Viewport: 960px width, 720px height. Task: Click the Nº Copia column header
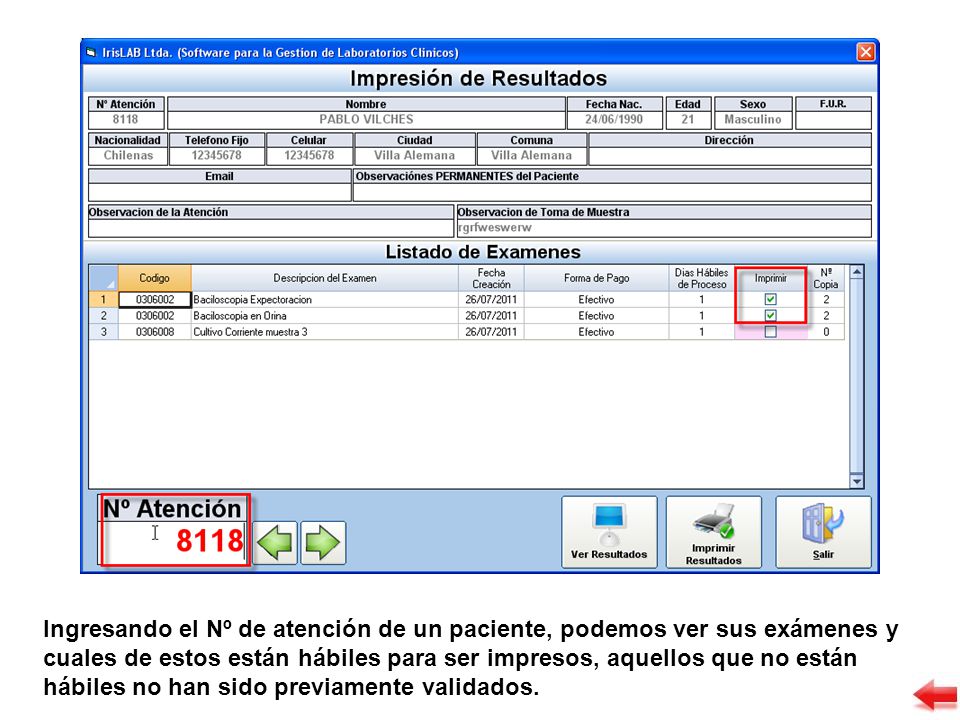(826, 278)
